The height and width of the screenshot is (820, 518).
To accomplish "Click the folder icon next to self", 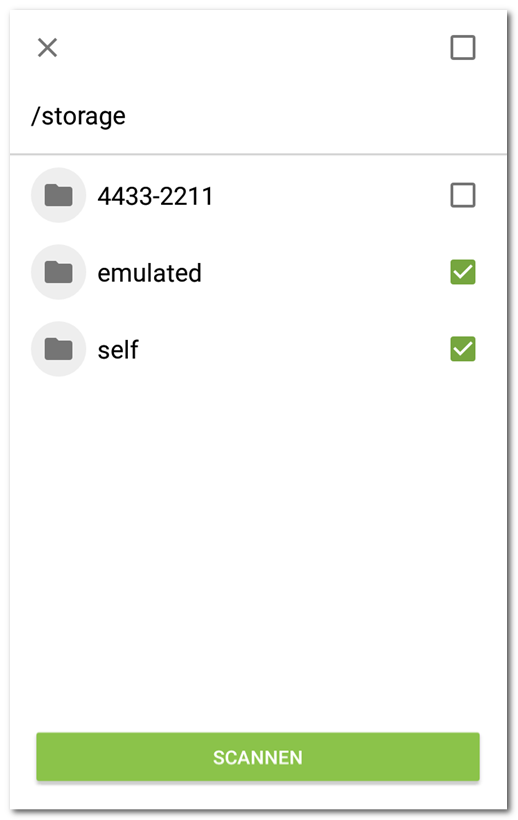I will 59,349.
